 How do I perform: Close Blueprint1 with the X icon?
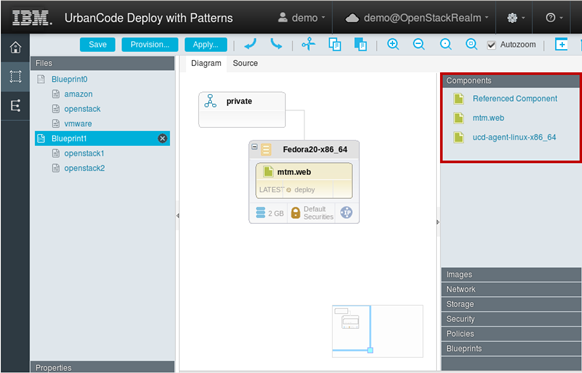[x=163, y=138]
